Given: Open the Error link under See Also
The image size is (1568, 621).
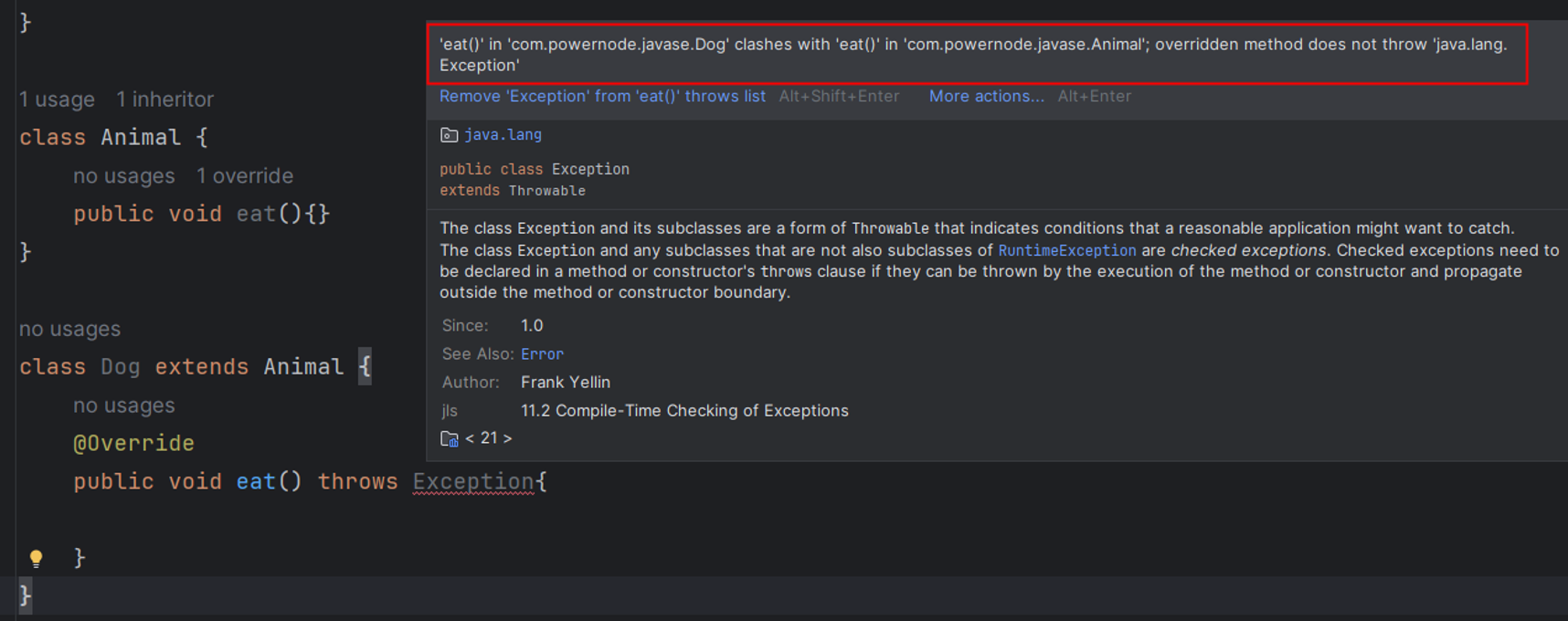Looking at the screenshot, I should pos(542,354).
